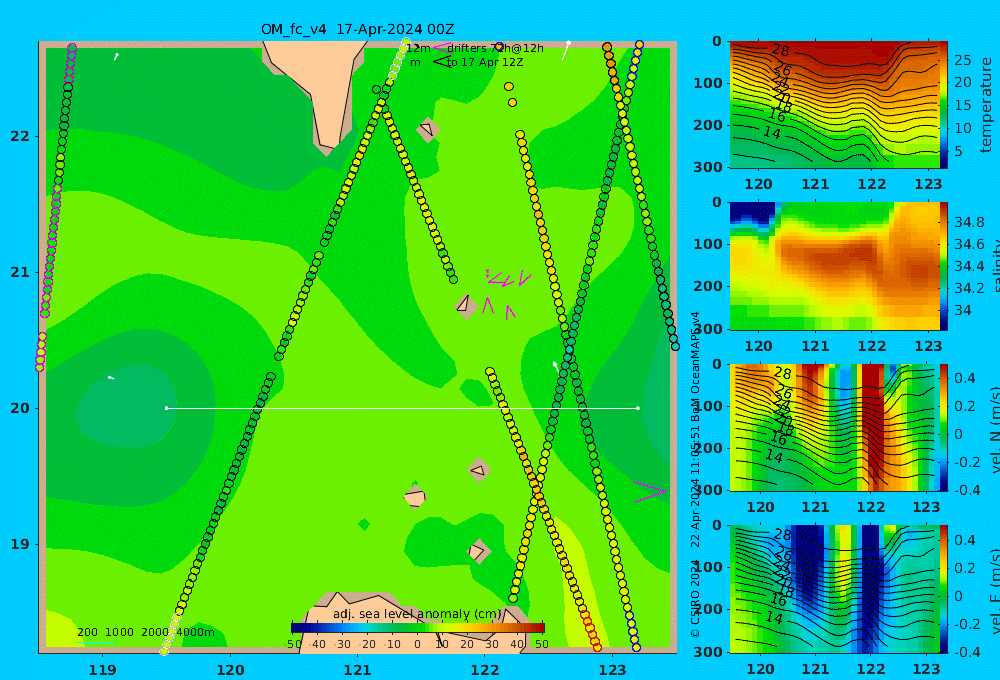1000x680 pixels.
Task: Click longitude tick 121 on the main map
Action: pos(358,670)
